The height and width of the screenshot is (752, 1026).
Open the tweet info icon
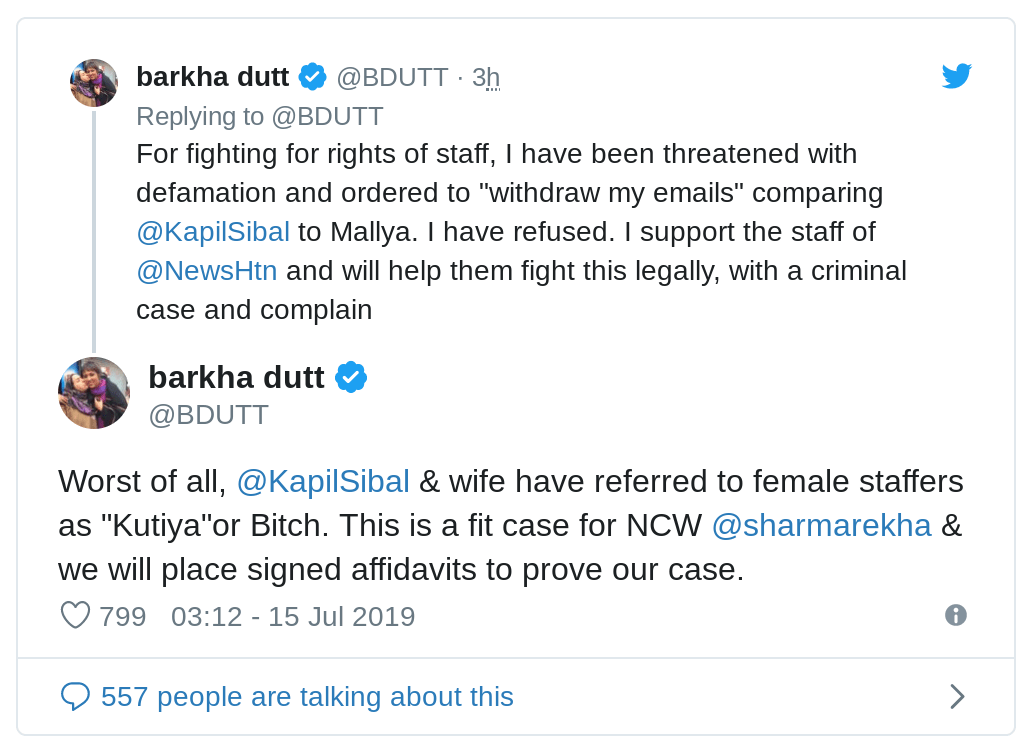click(x=955, y=615)
